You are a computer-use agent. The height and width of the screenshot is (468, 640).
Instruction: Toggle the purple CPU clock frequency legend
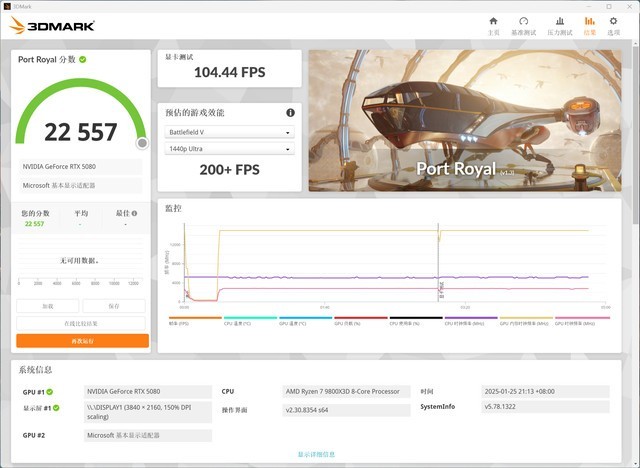471,320
